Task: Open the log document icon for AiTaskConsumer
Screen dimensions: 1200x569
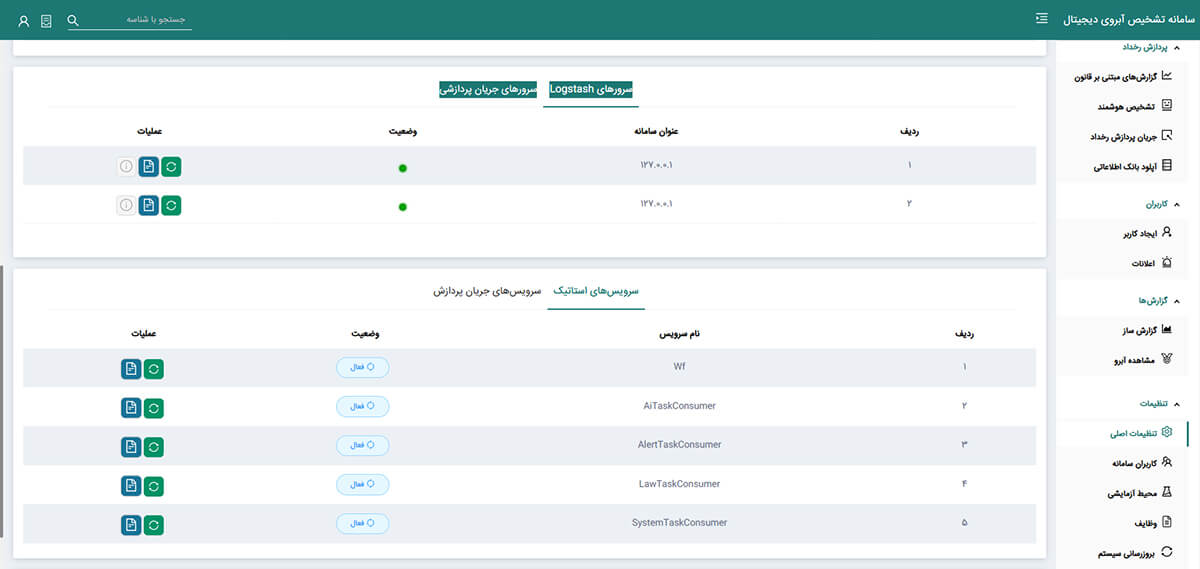Action: pyautogui.click(x=130, y=407)
